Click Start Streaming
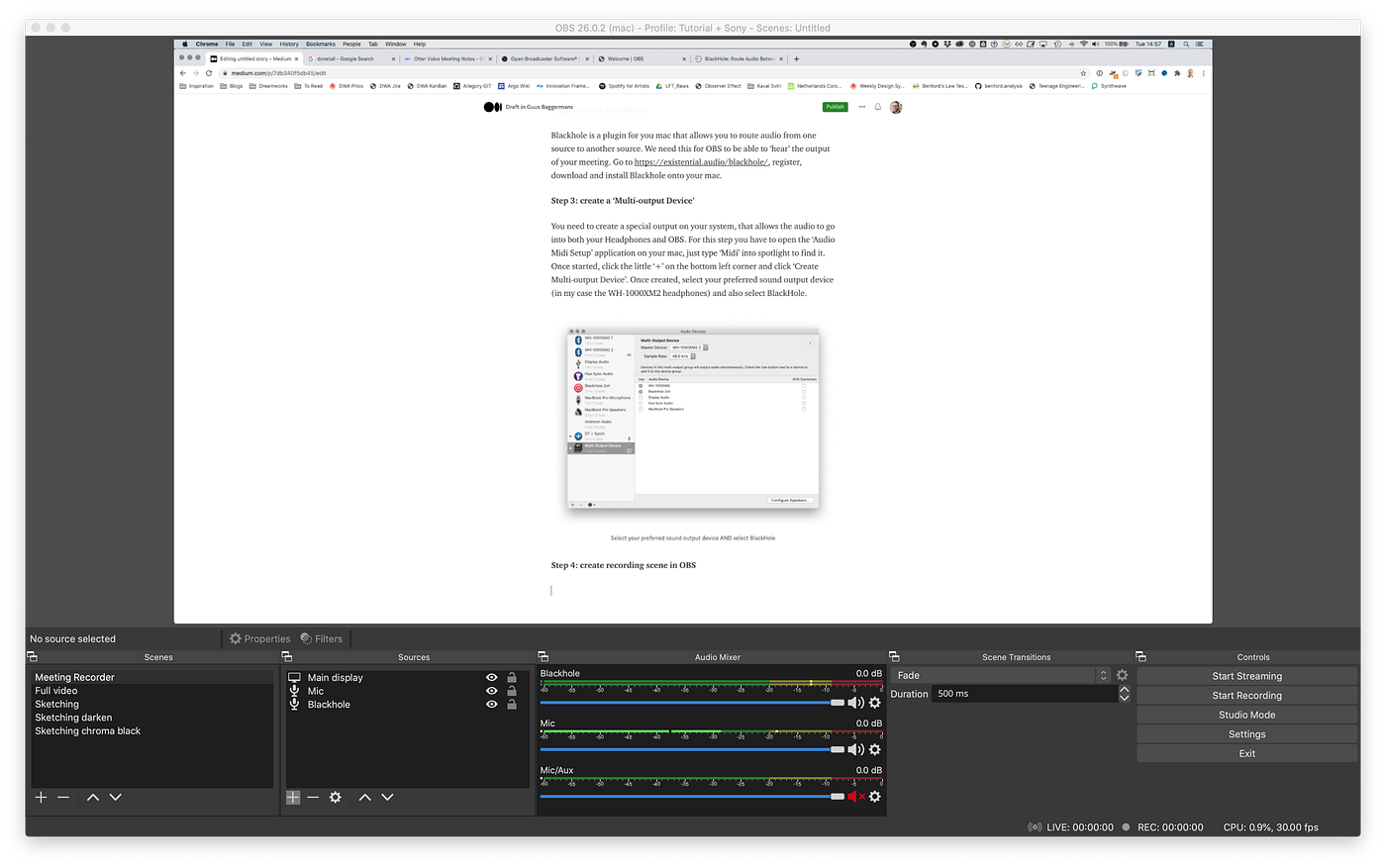 [x=1246, y=676]
